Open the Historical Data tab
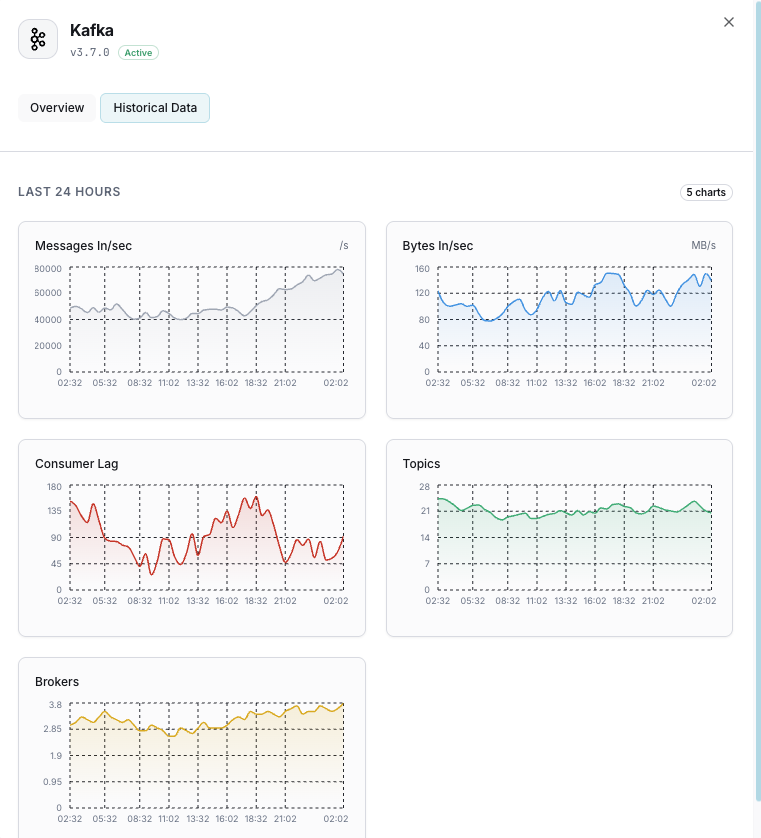 (154, 107)
